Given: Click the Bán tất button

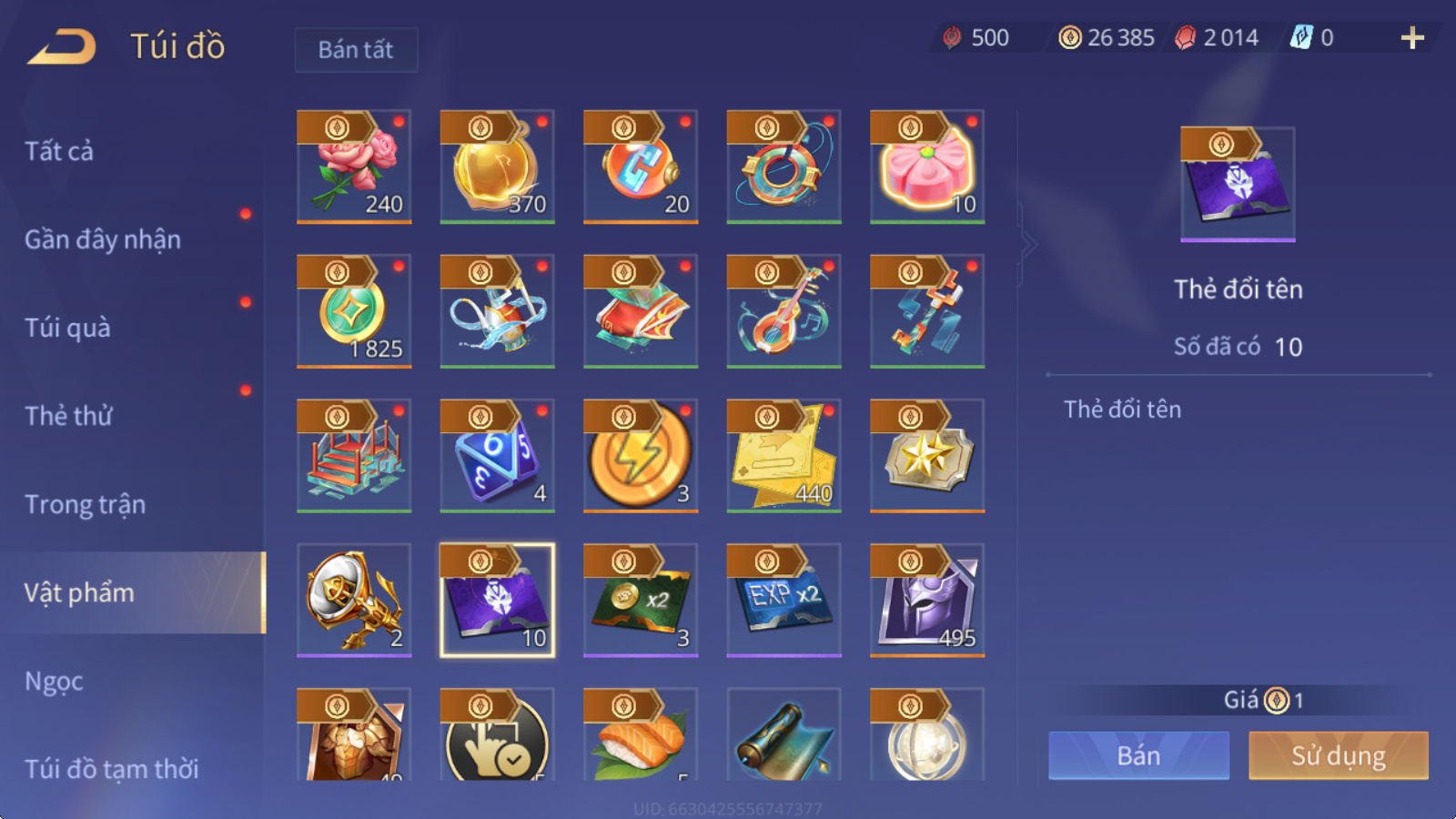Looking at the screenshot, I should click(356, 49).
